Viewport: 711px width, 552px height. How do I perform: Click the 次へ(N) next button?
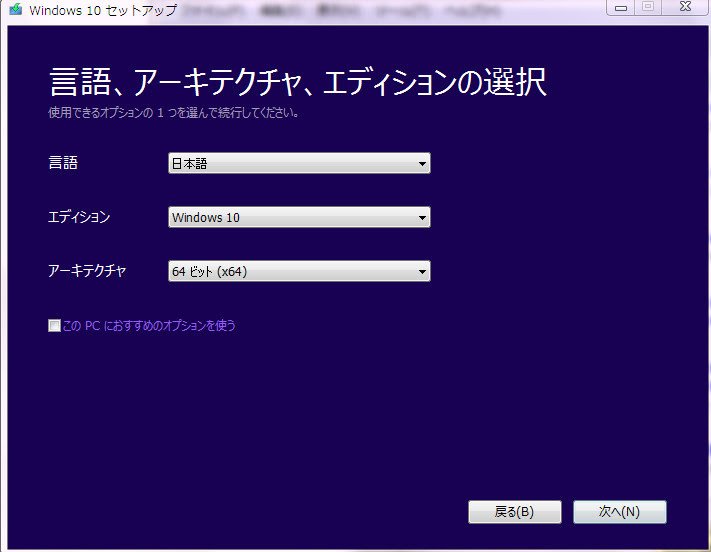tap(620, 512)
